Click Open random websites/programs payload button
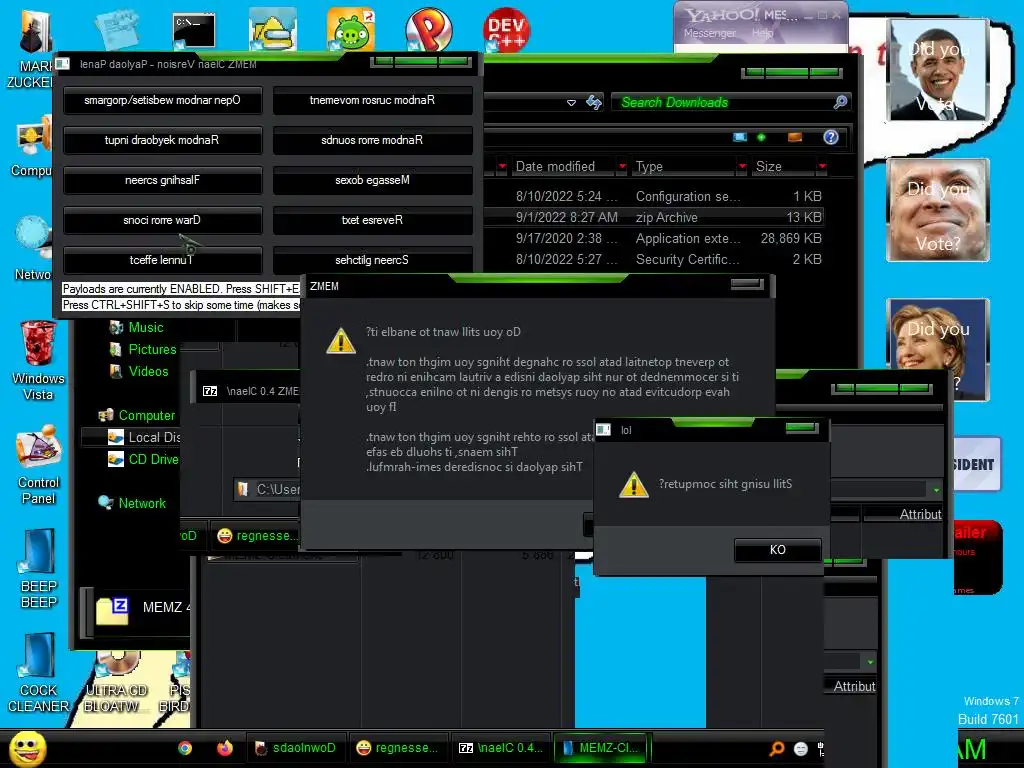This screenshot has width=1024, height=768. (x=163, y=101)
